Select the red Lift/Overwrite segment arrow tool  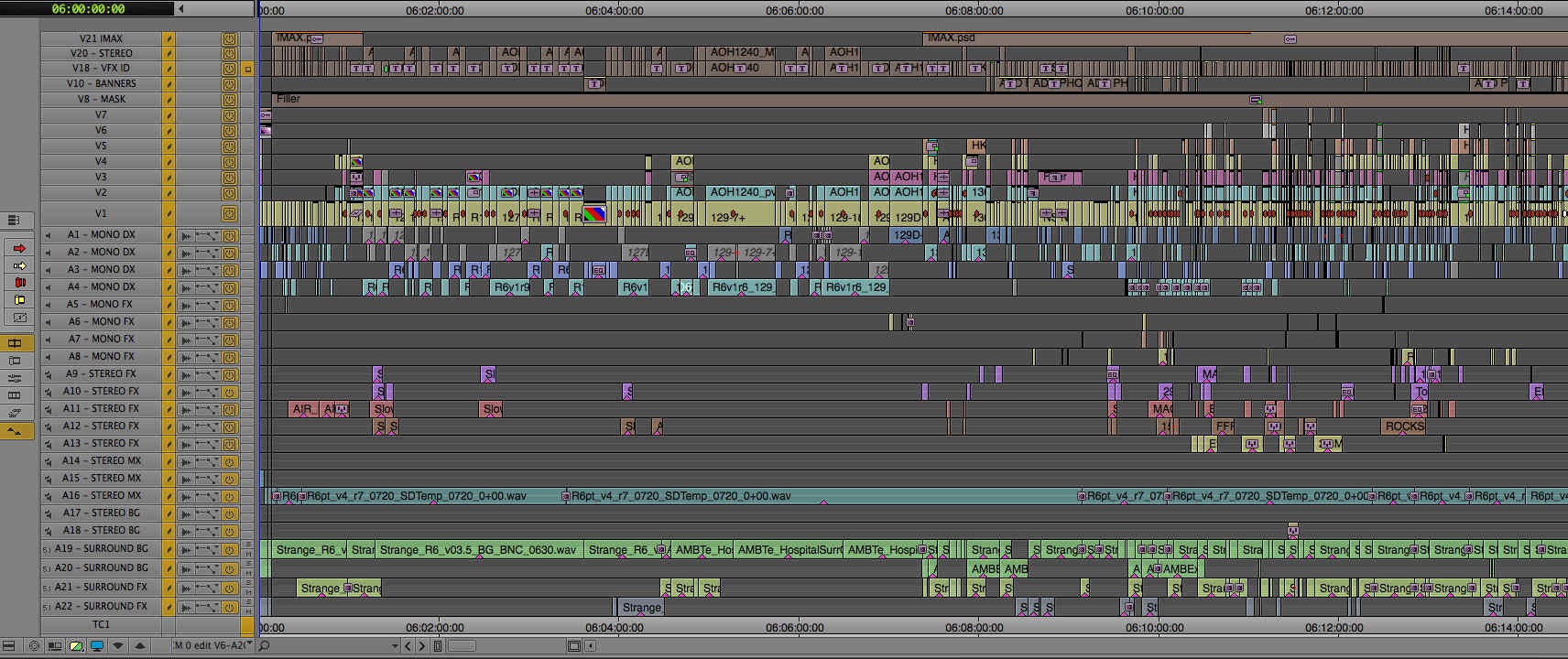pos(19,248)
